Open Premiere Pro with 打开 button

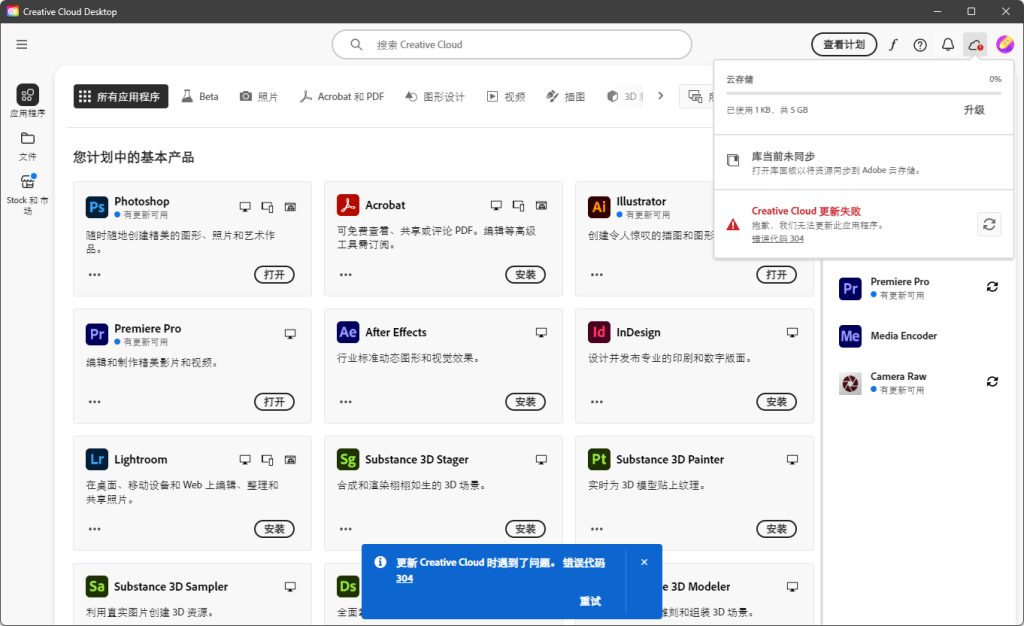coord(274,402)
